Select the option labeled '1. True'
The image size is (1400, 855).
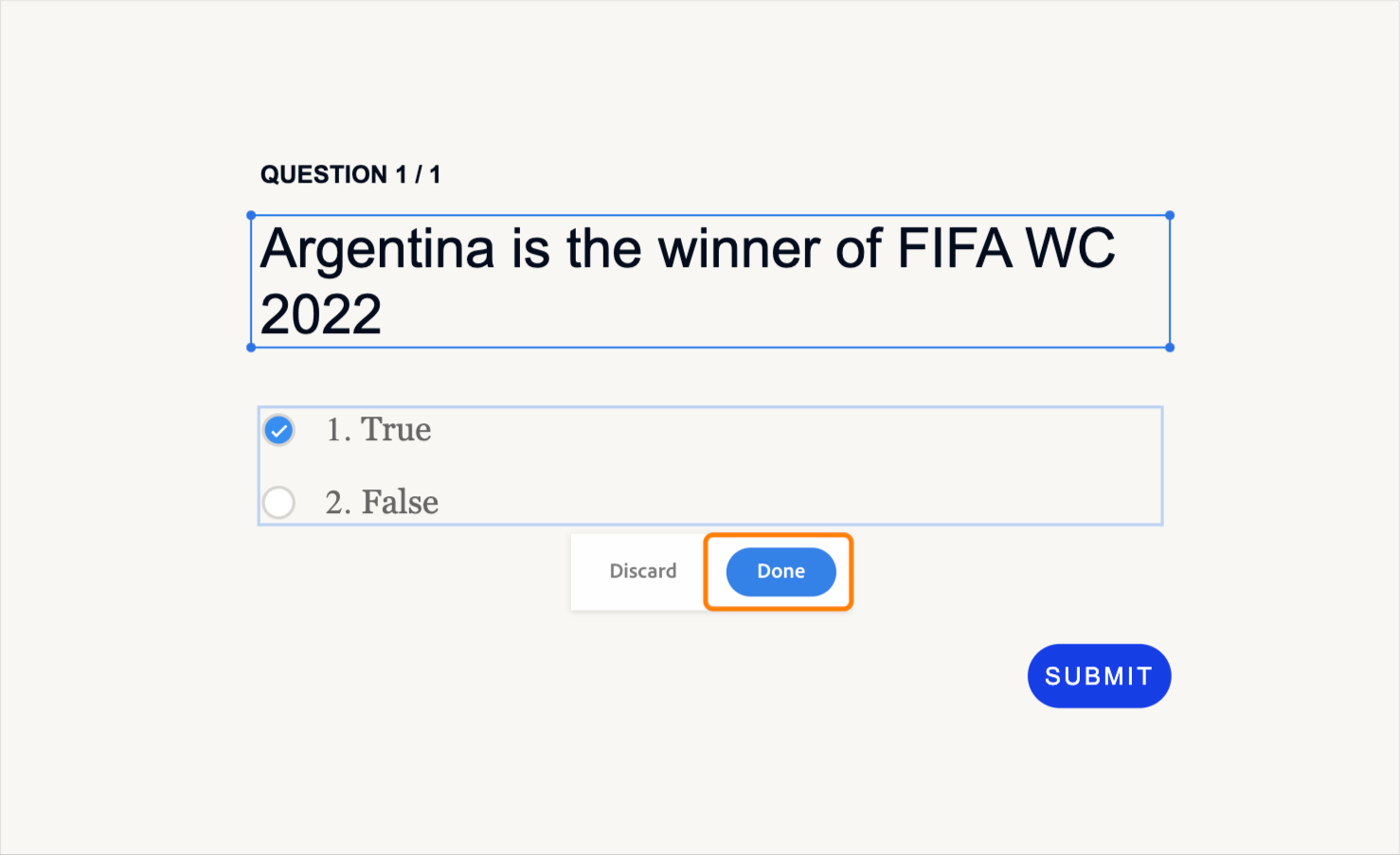click(379, 430)
